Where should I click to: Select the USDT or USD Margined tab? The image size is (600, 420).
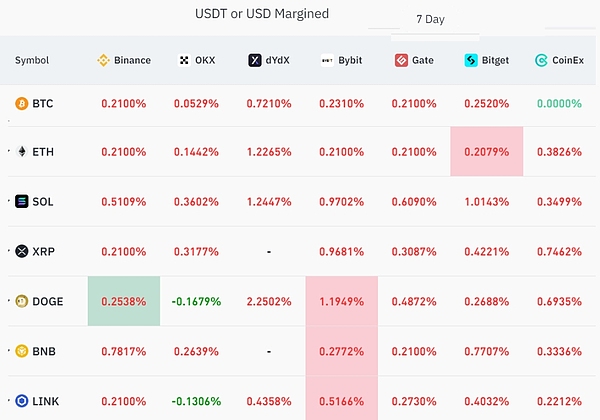(261, 15)
